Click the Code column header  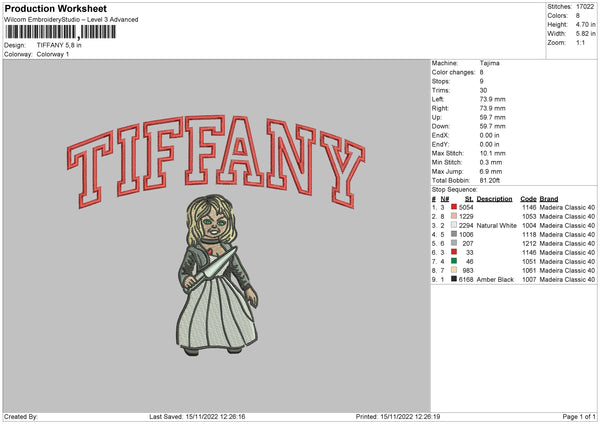click(529, 198)
